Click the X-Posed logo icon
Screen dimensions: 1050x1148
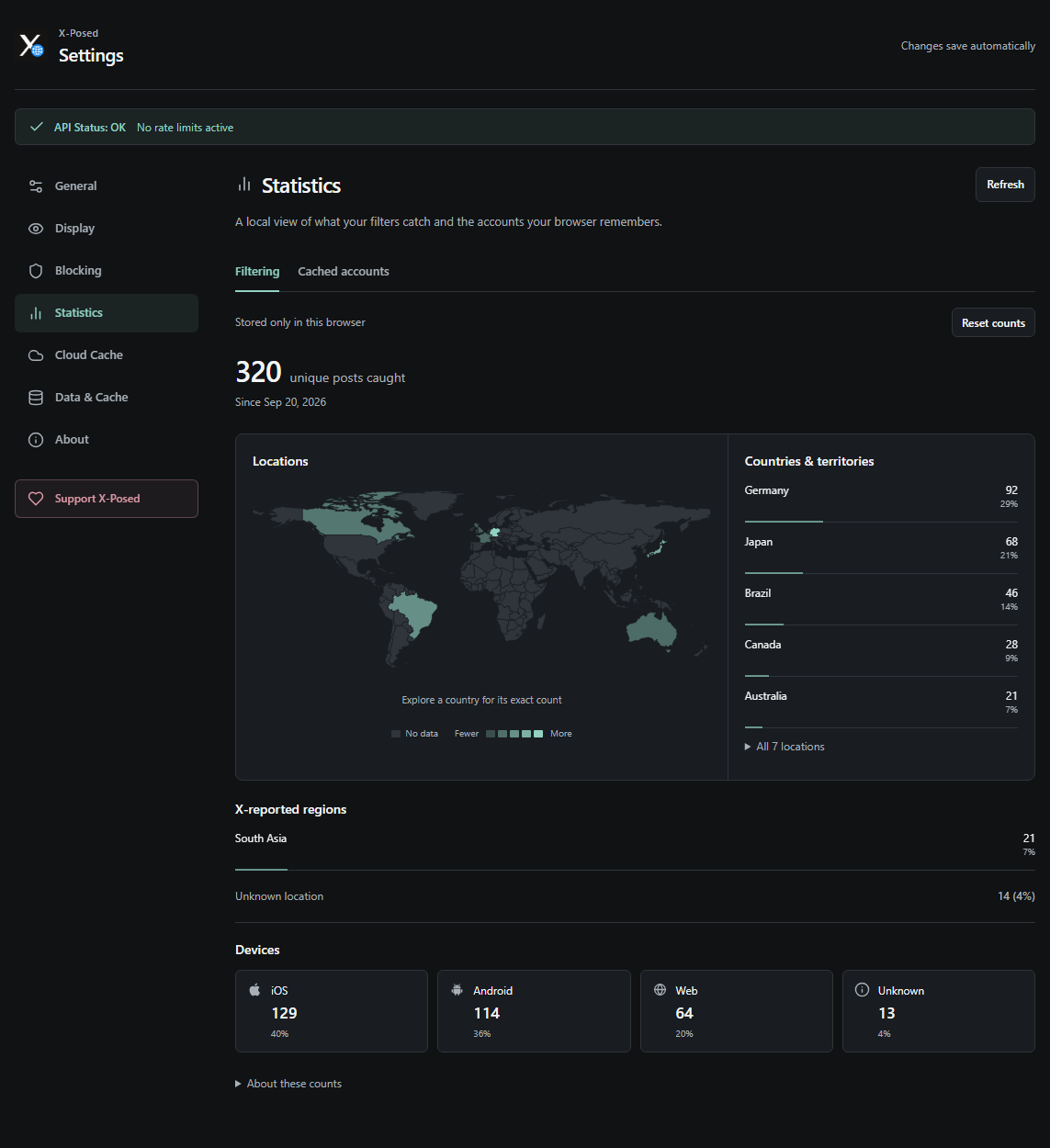[x=32, y=45]
